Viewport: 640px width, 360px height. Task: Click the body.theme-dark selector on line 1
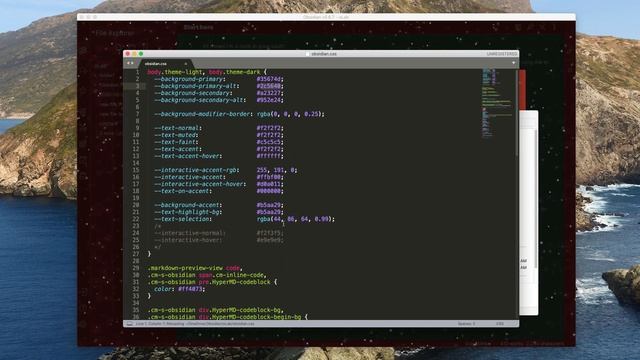(235, 72)
